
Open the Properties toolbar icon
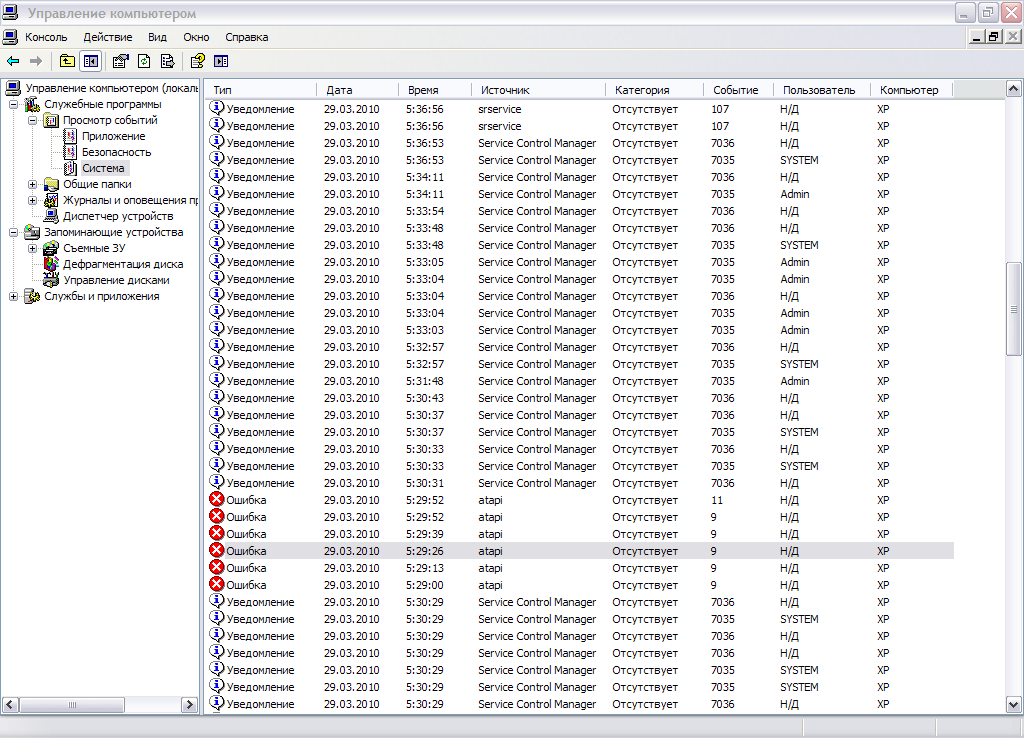click(121, 61)
